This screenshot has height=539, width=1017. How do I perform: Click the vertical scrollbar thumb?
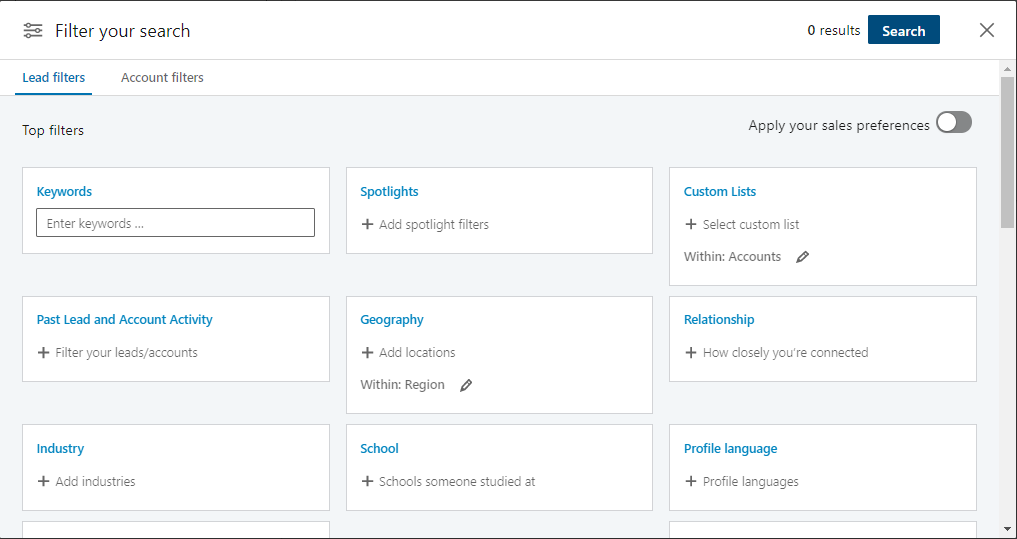(1007, 152)
